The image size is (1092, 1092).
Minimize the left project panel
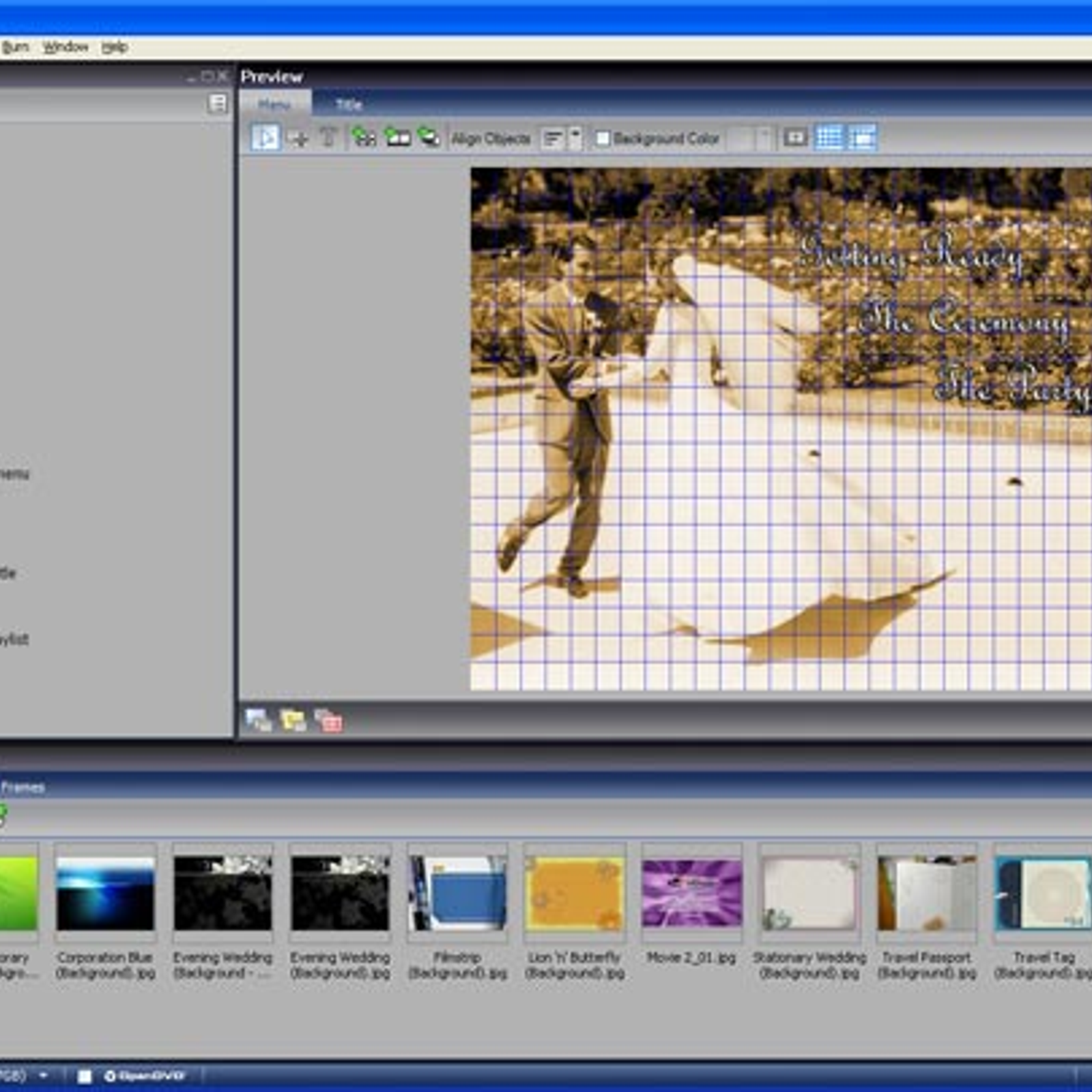[192, 77]
